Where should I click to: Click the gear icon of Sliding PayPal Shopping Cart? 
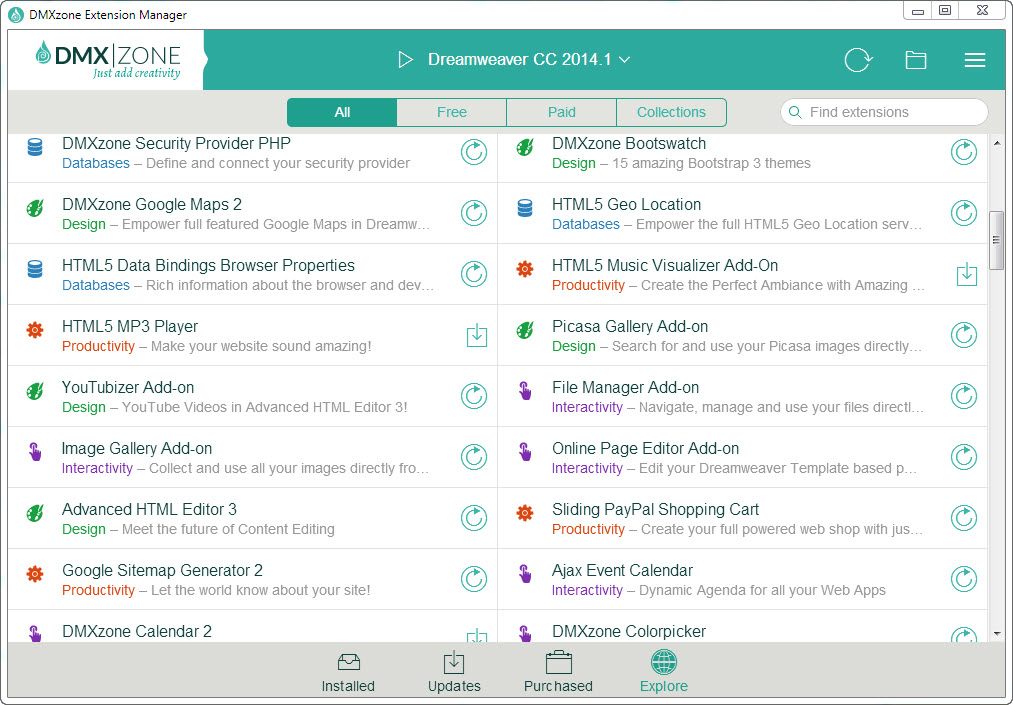(525, 513)
